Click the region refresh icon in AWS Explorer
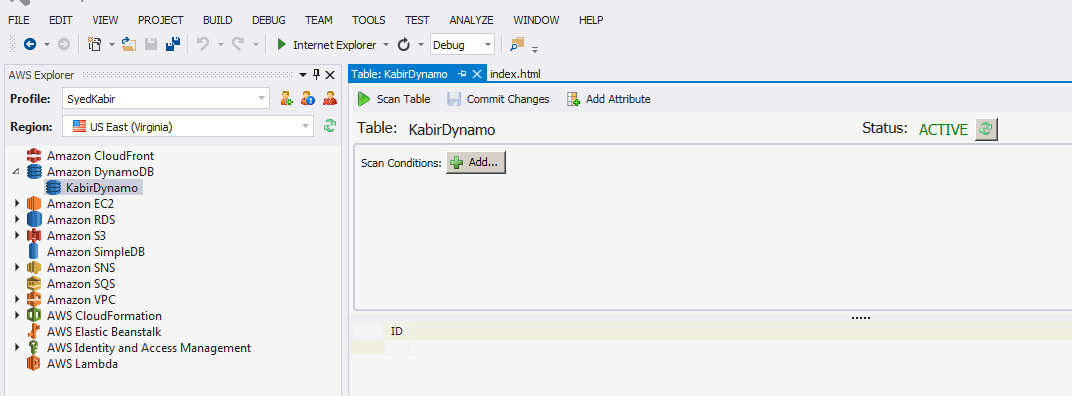 (330, 125)
